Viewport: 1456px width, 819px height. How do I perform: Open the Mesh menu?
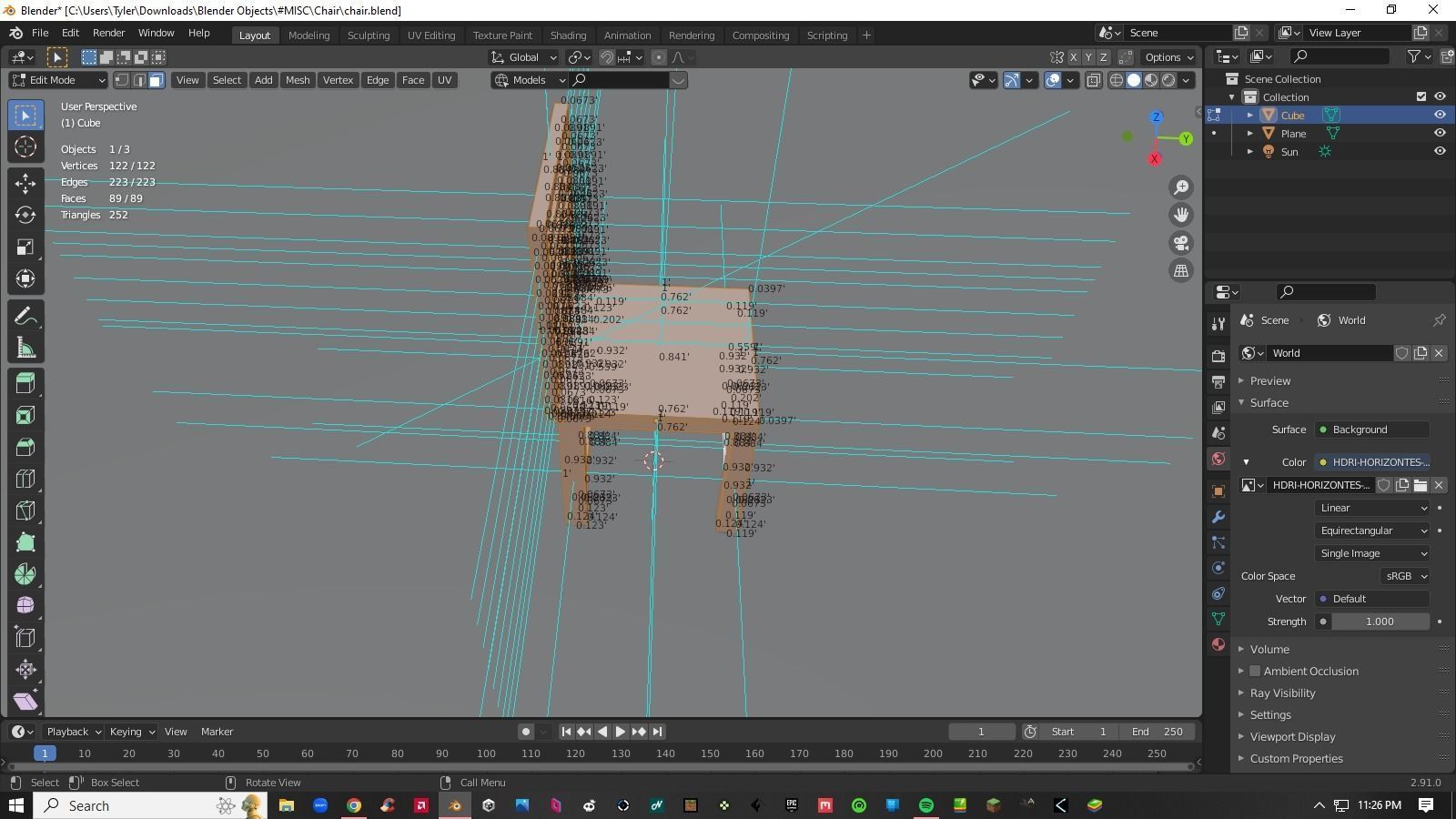point(298,80)
